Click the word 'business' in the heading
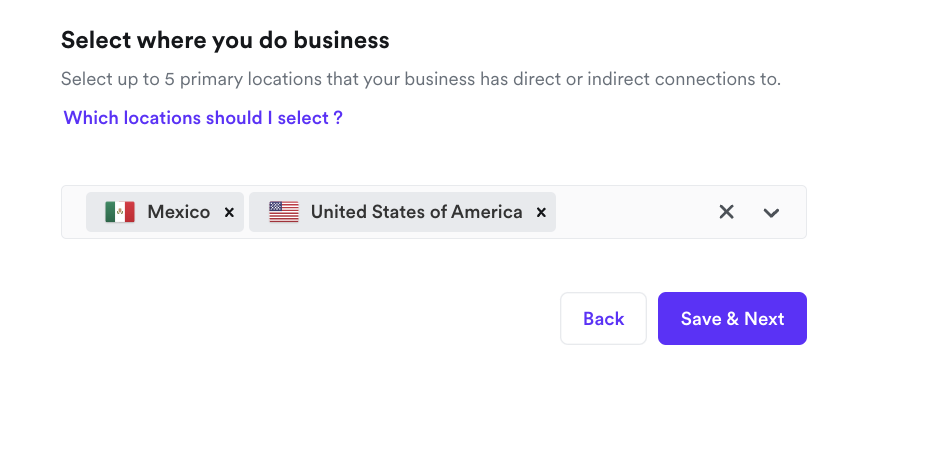 click(x=346, y=41)
